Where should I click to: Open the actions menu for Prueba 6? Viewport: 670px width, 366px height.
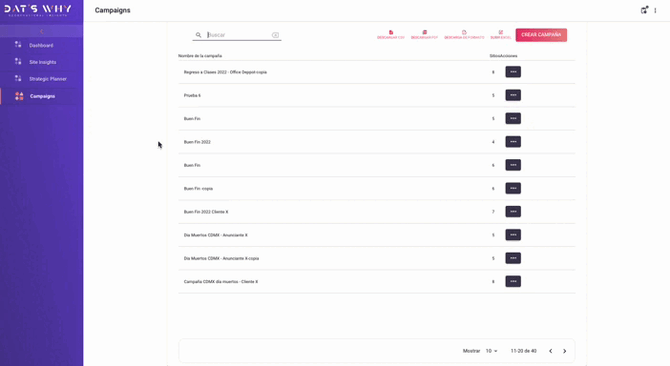(x=513, y=95)
